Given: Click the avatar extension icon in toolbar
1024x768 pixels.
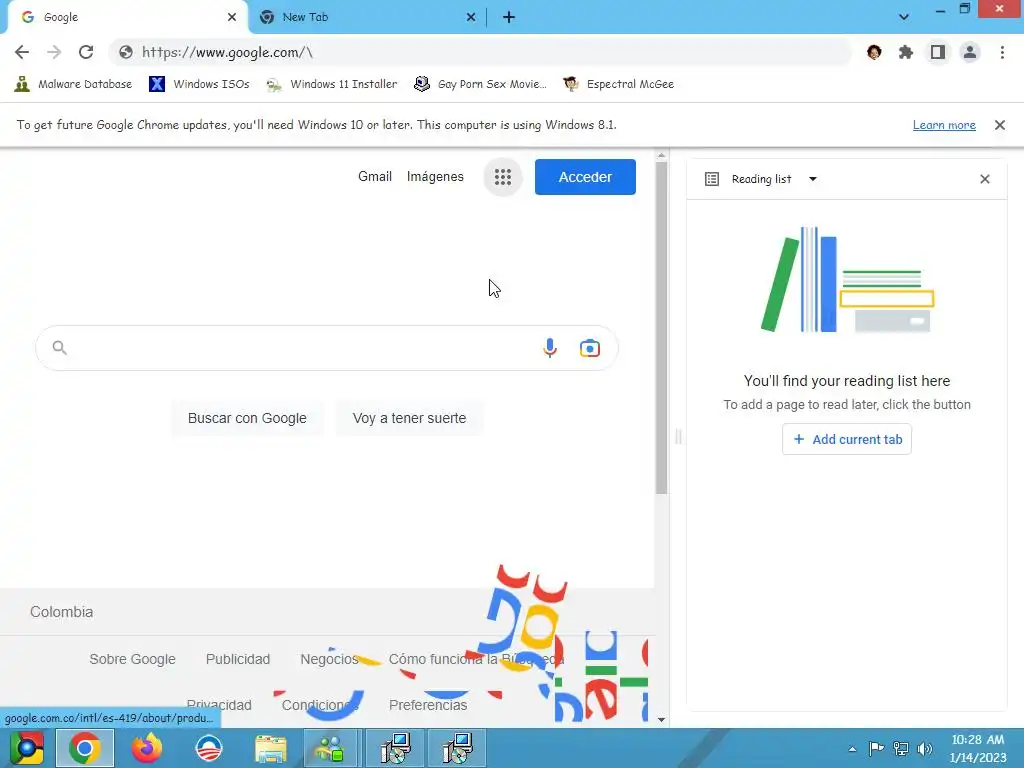Looking at the screenshot, I should coord(874,52).
